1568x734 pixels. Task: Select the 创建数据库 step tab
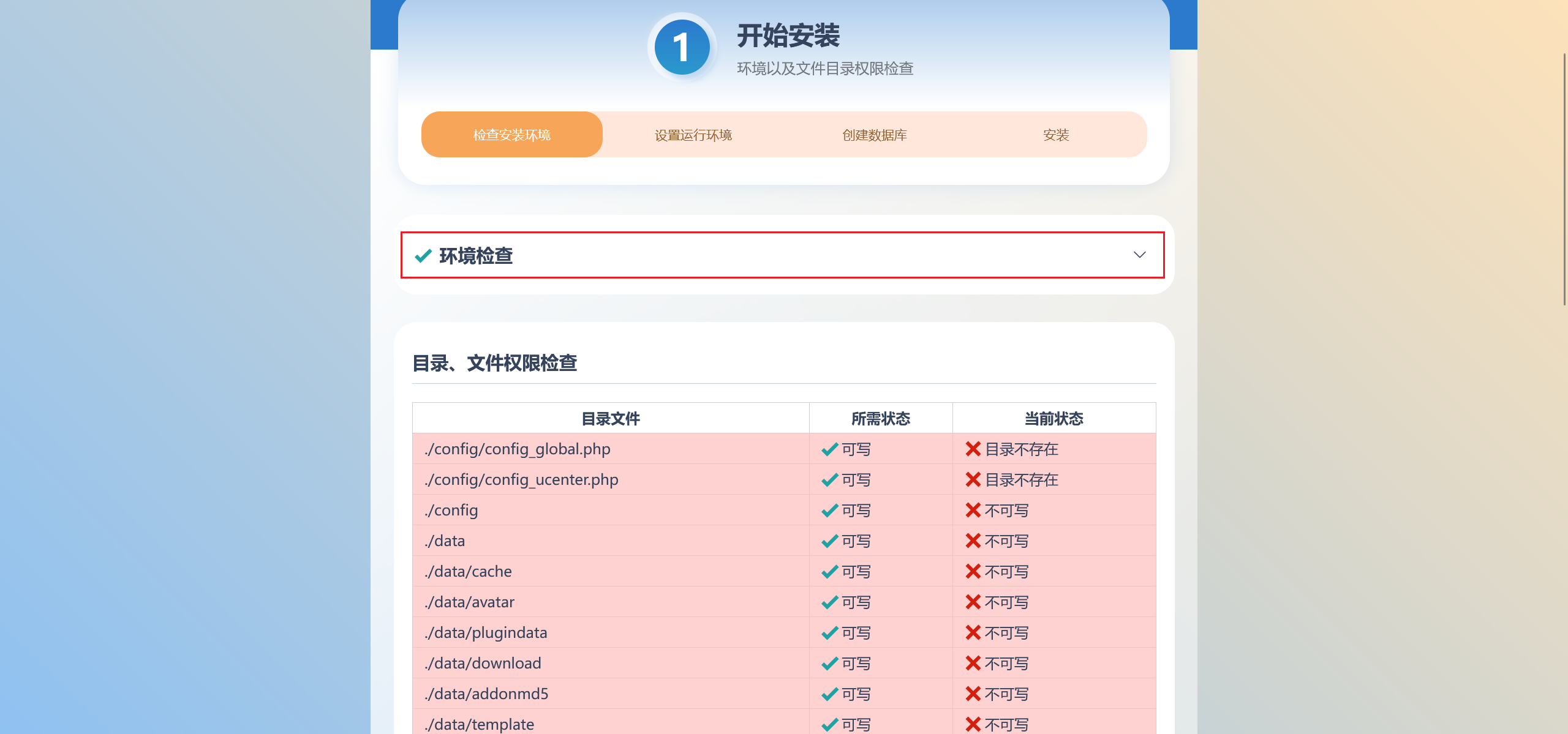point(875,135)
